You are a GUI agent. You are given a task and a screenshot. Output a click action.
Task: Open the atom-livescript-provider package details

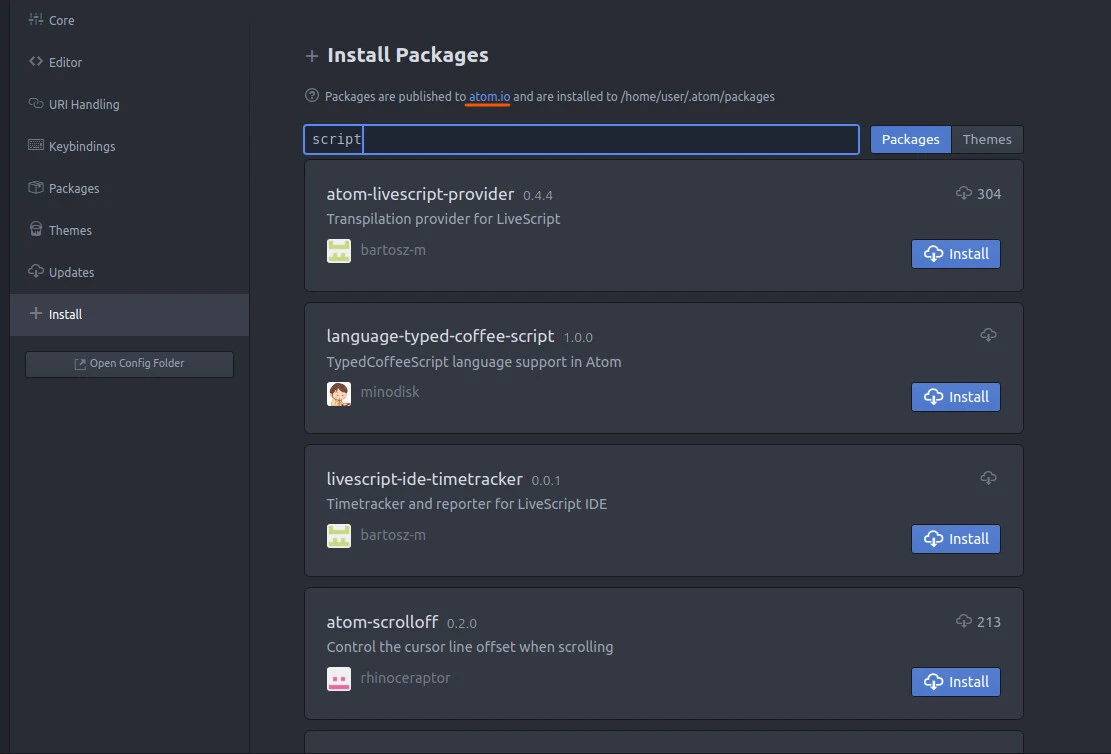420,194
